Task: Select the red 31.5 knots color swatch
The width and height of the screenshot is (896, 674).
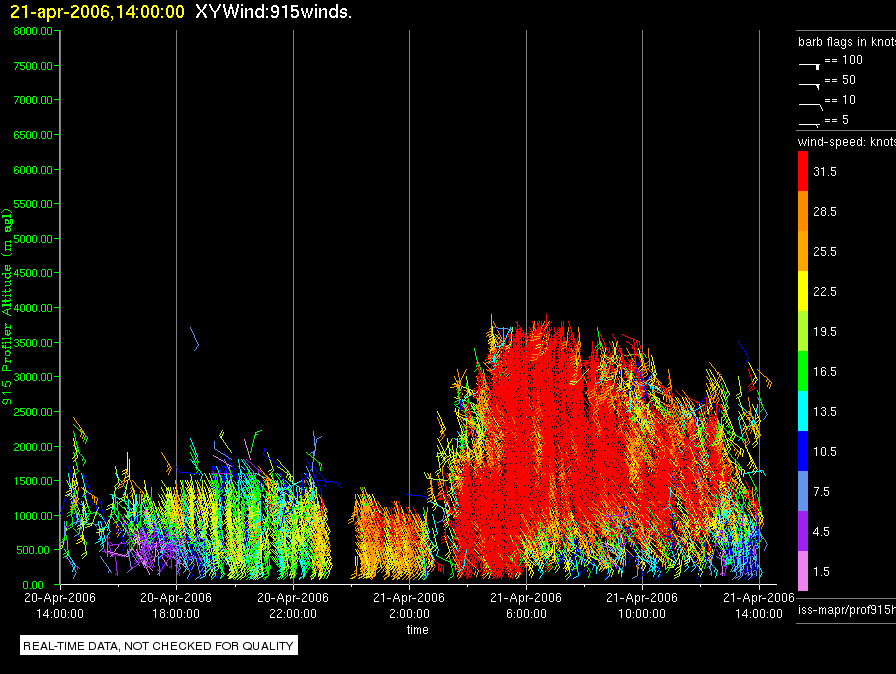Action: pyautogui.click(x=803, y=171)
